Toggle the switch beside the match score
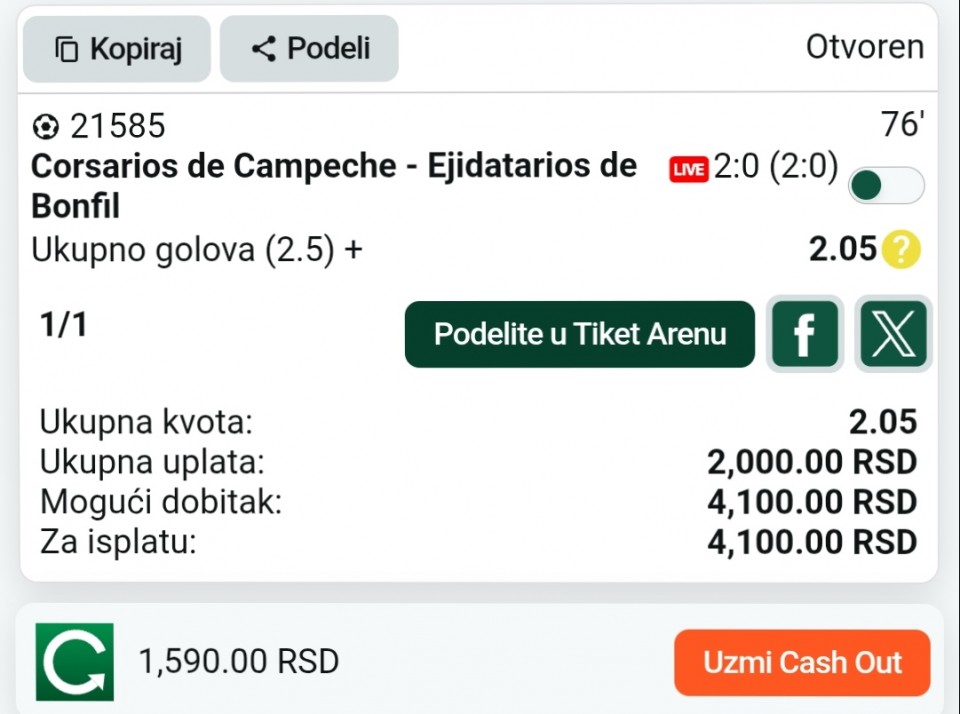The image size is (960, 714). 886,185
